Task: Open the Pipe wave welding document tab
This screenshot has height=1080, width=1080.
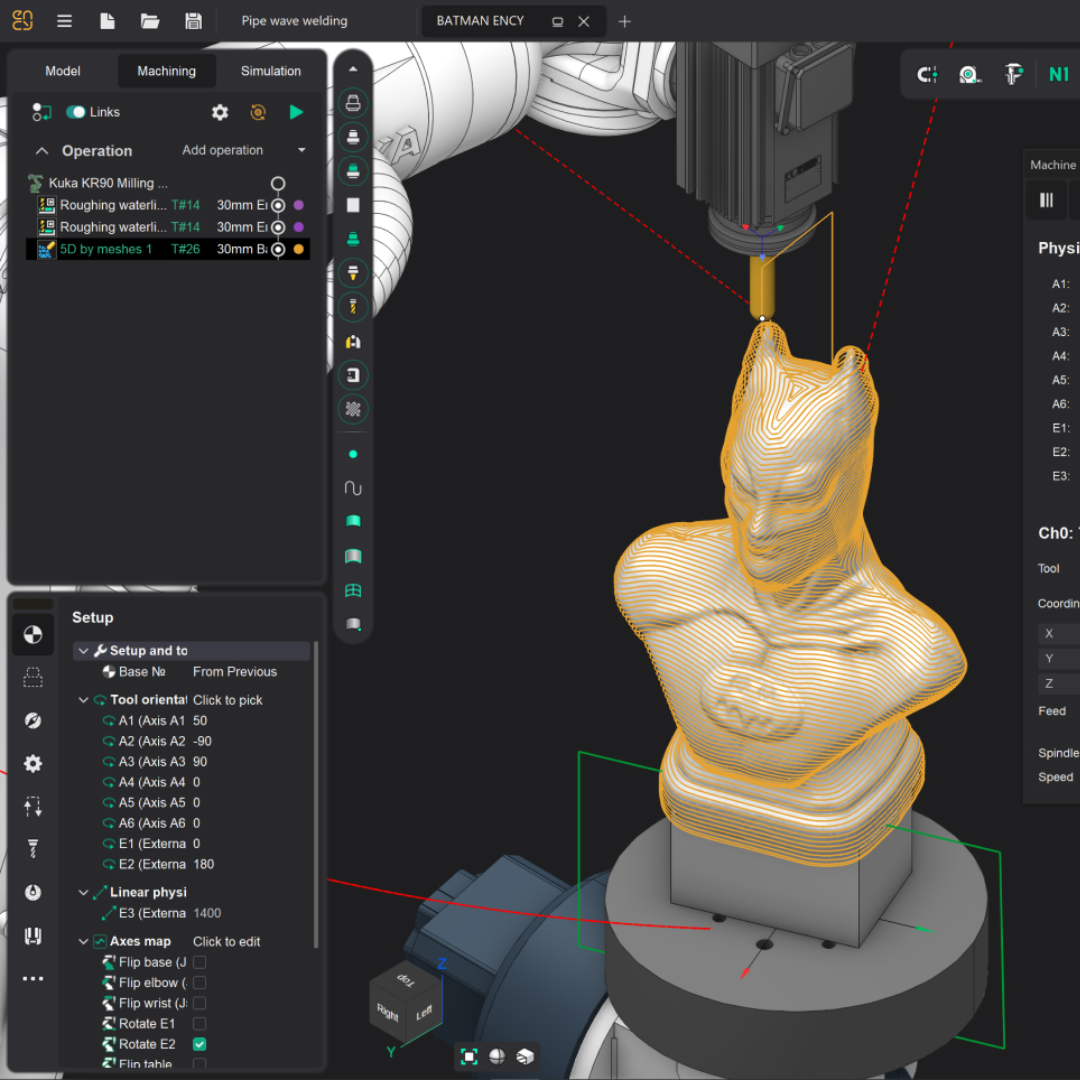Action: tap(295, 21)
